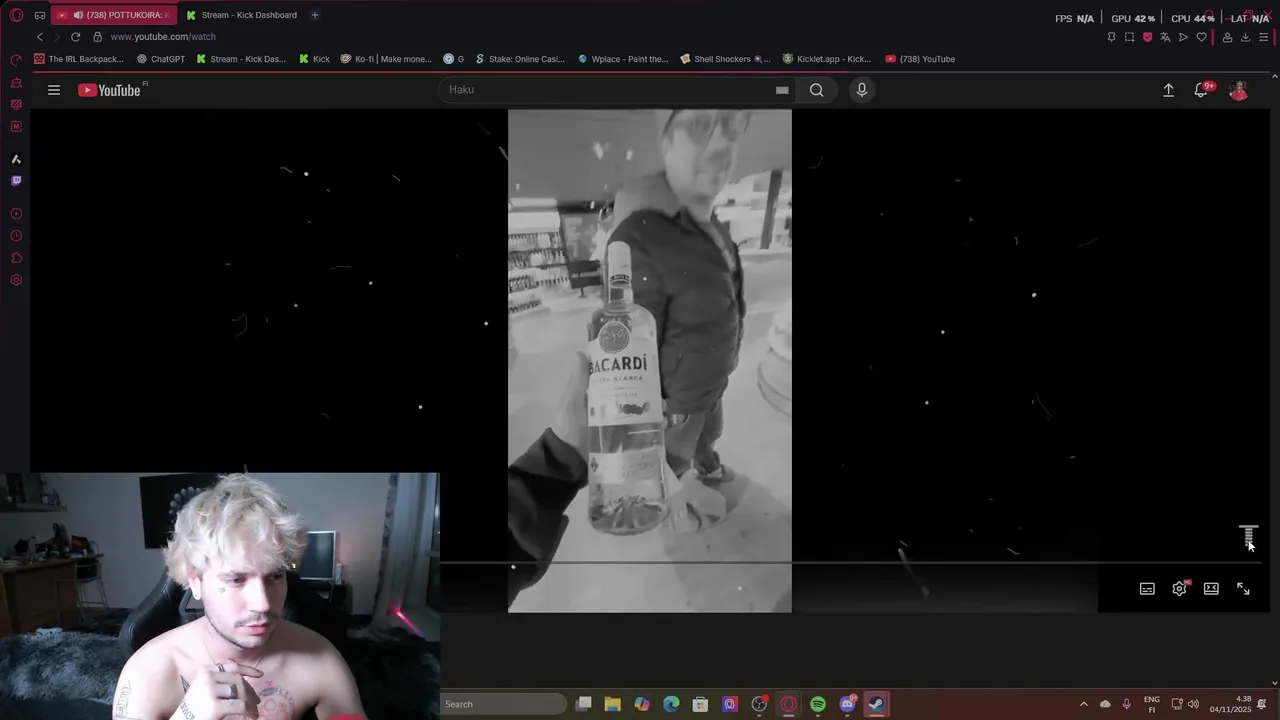Toggle the Opera ad blocker shield
Viewport: 1280px width, 720px height.
[x=1147, y=37]
